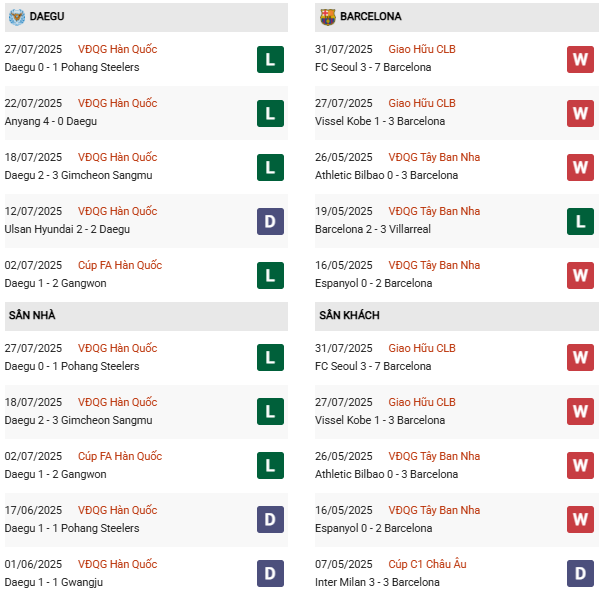The width and height of the screenshot is (600, 596).
Task: Select the Daegu 1-1 Pohang Steelers match result
Action: point(72,528)
